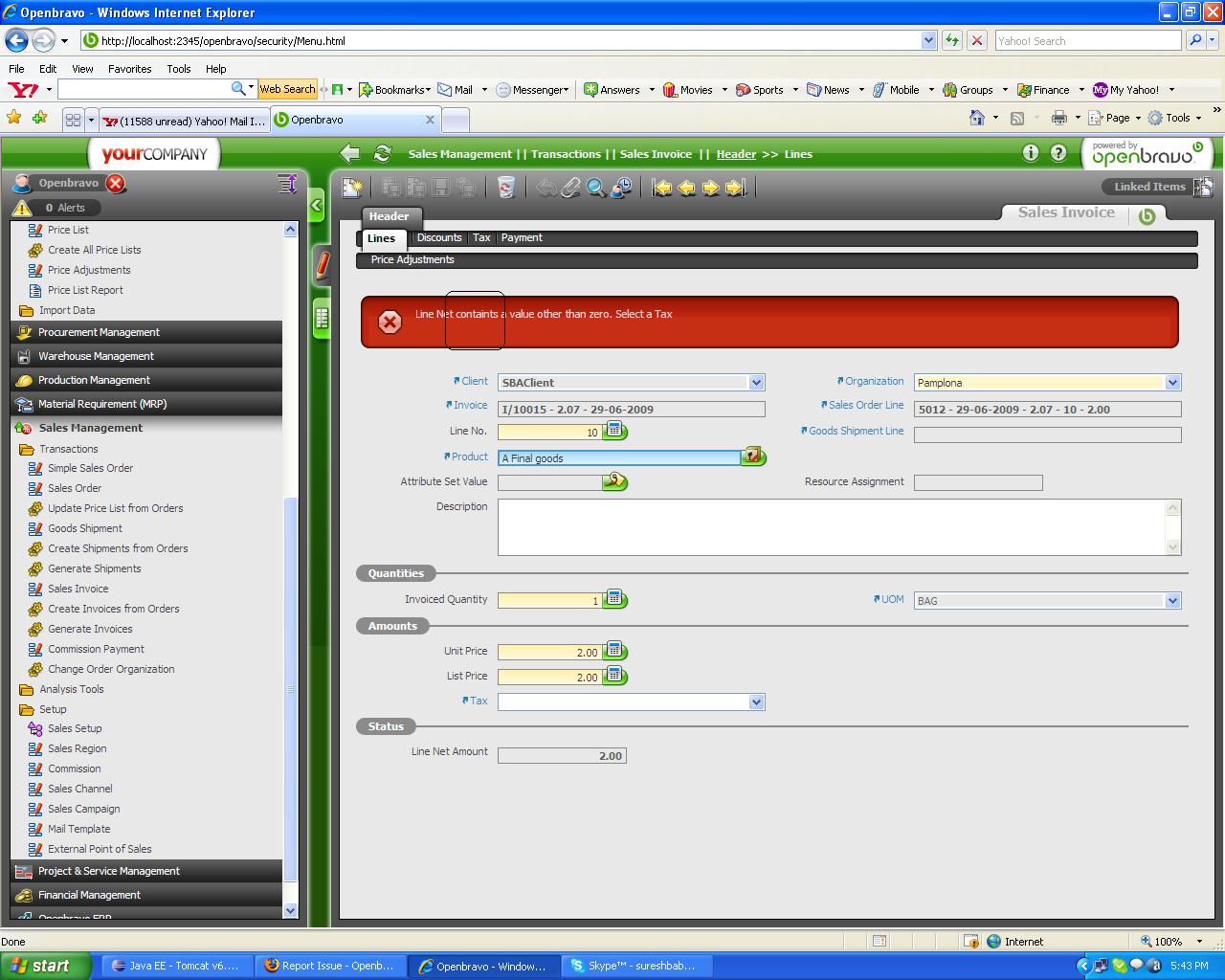Open the Tax dropdown
This screenshot has width=1225, height=980.
pyautogui.click(x=756, y=702)
